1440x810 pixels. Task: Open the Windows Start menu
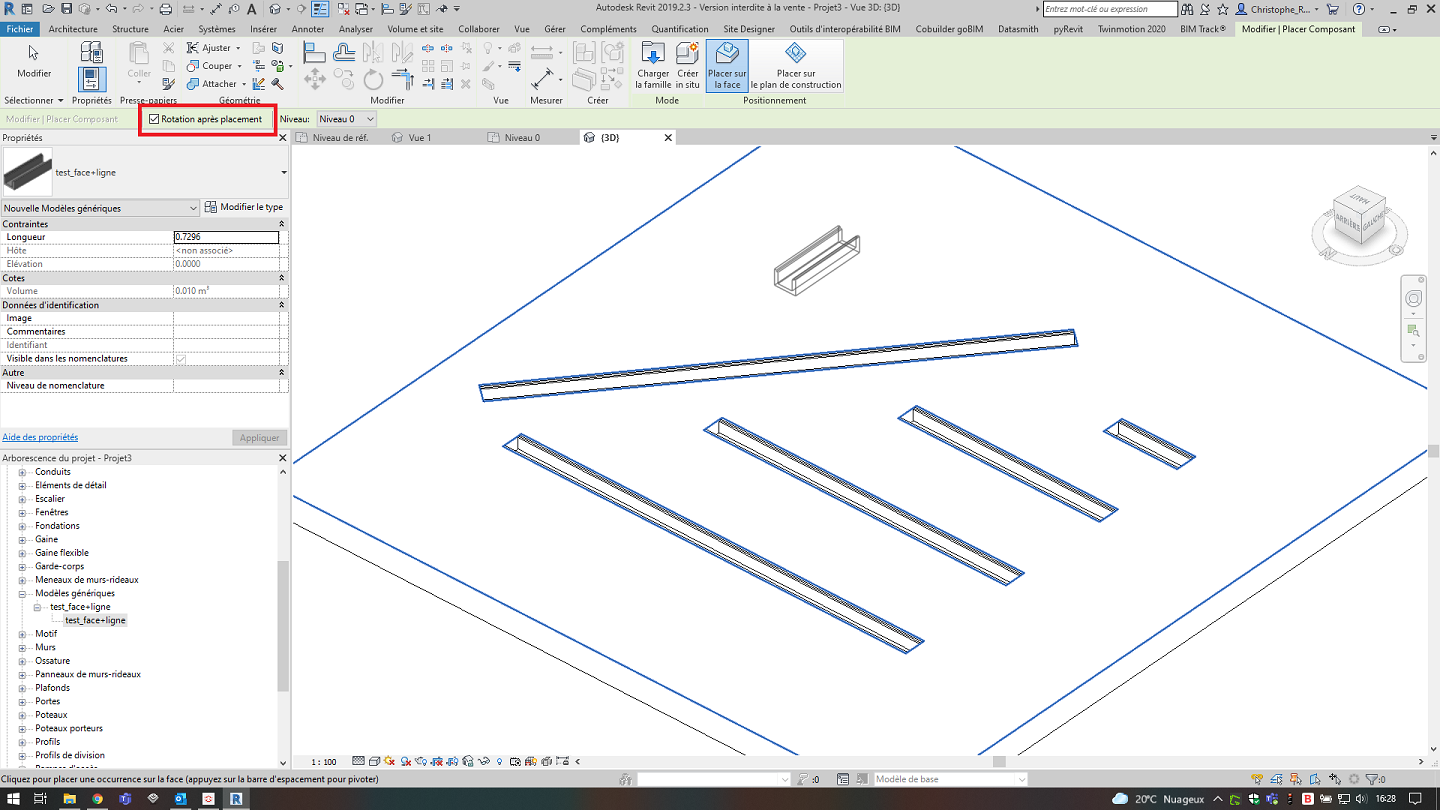tap(12, 799)
